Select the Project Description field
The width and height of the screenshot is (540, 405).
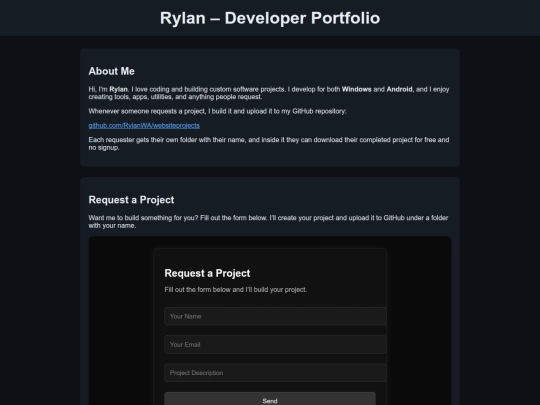(x=275, y=373)
